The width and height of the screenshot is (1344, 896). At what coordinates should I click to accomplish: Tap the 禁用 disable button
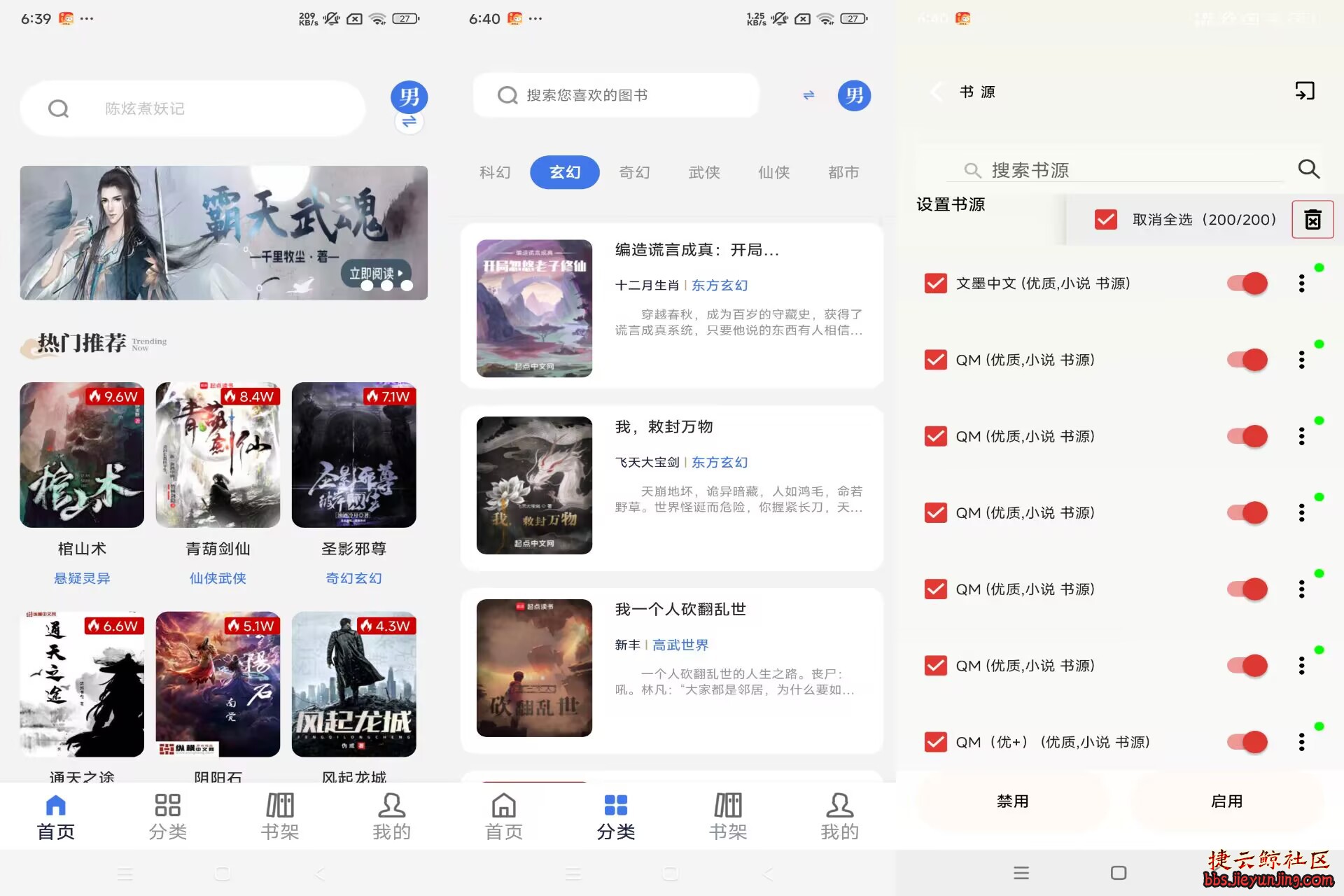[1013, 801]
